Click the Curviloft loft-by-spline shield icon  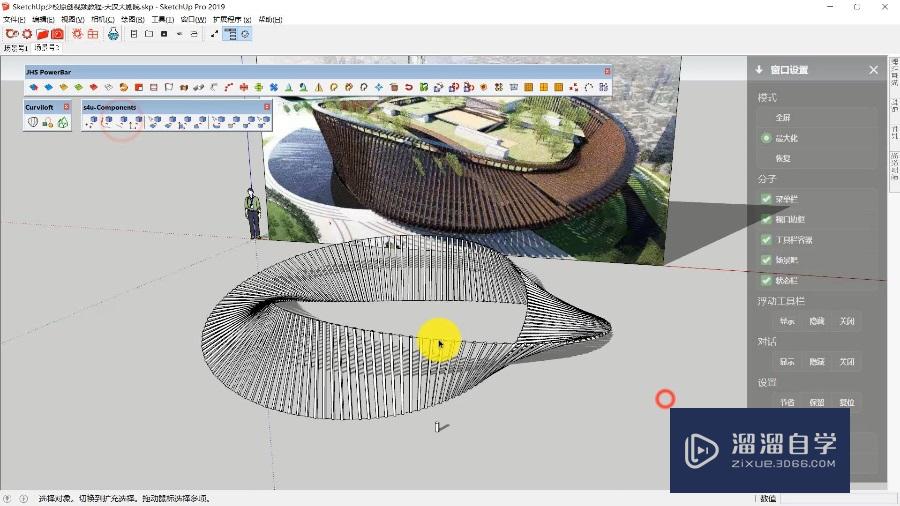click(33, 122)
